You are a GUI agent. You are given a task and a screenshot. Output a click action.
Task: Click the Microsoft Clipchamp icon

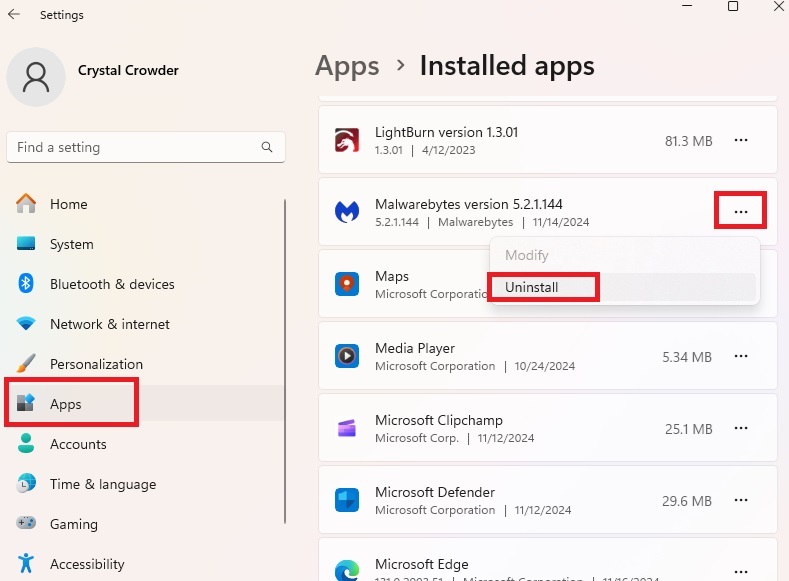pos(347,428)
